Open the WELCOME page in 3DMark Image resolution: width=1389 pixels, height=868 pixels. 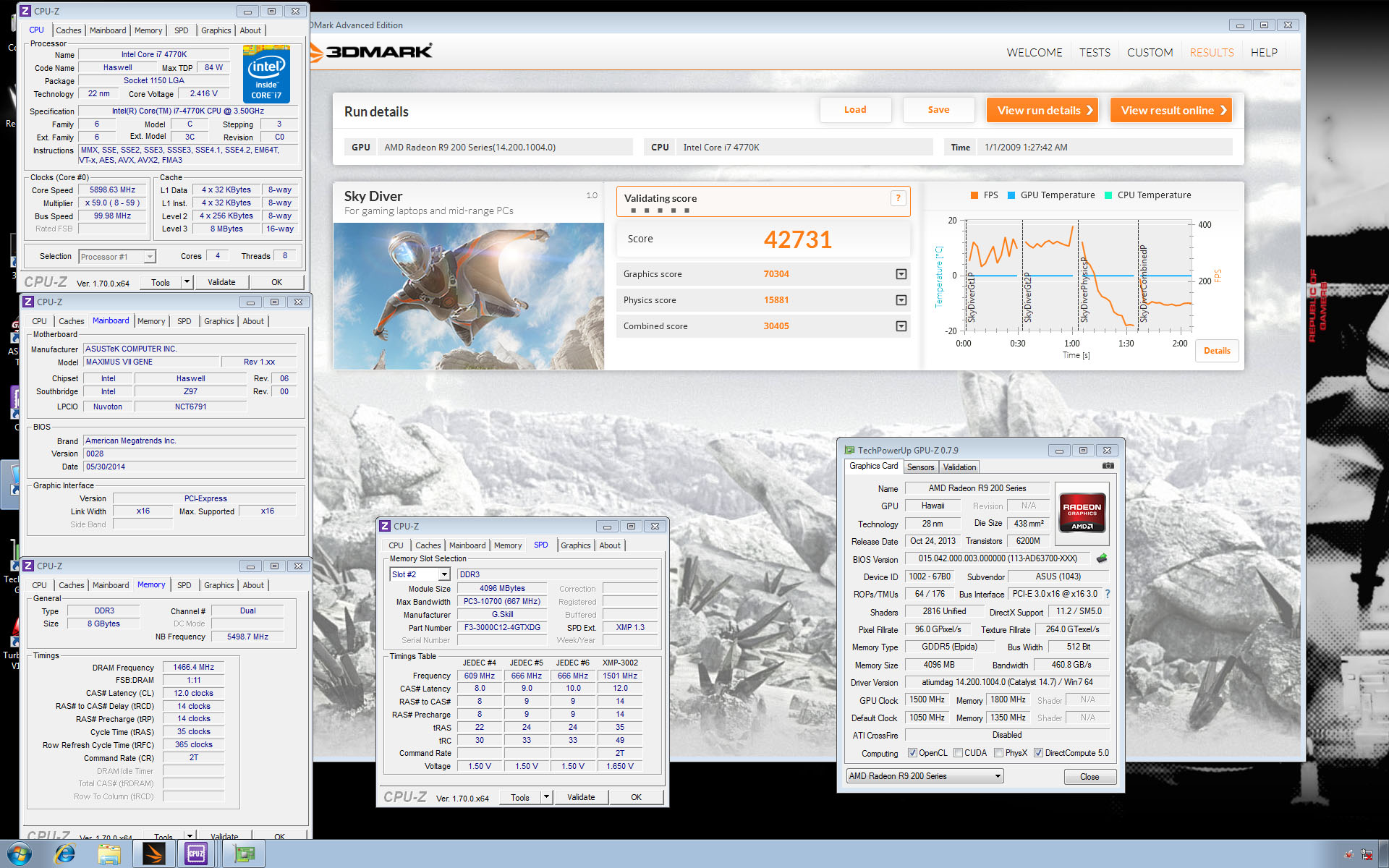click(1035, 53)
